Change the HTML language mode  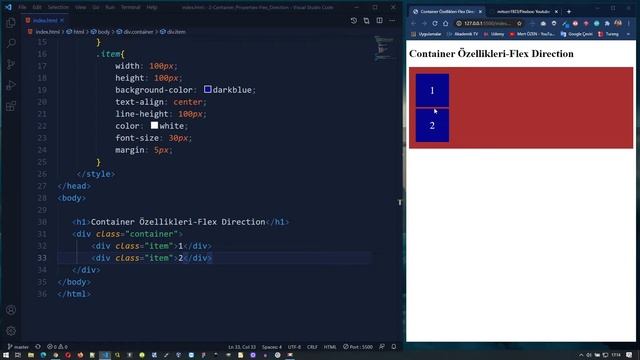(x=330, y=347)
